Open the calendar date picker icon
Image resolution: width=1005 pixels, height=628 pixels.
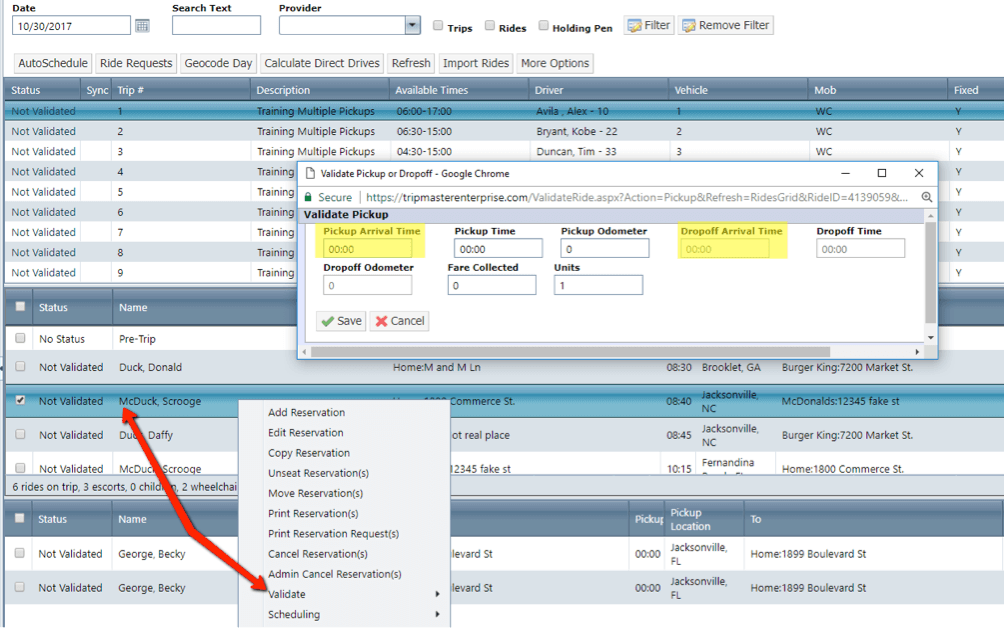click(142, 25)
